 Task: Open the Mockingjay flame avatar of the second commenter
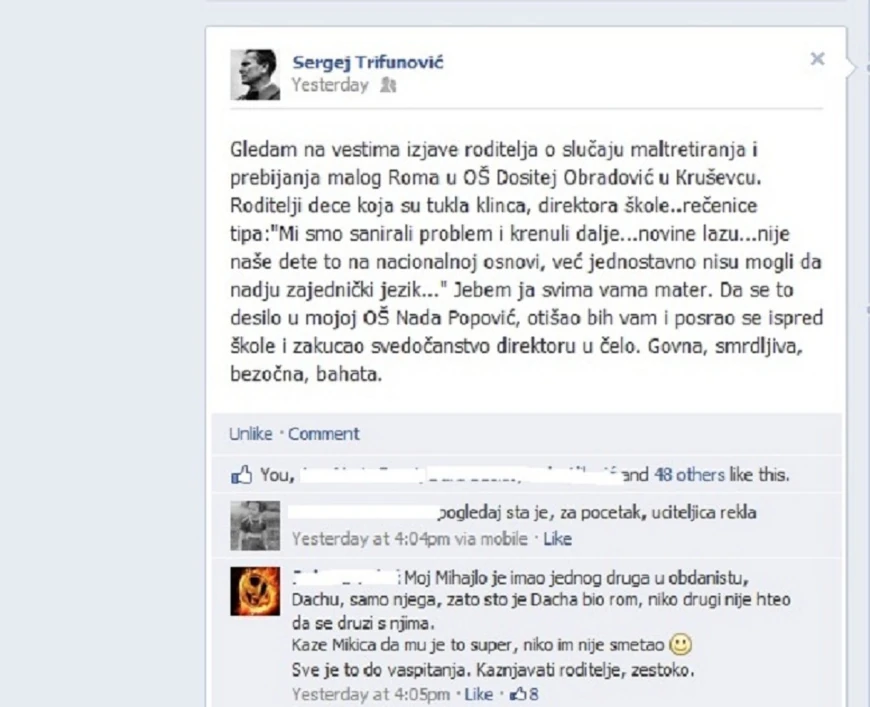255,591
